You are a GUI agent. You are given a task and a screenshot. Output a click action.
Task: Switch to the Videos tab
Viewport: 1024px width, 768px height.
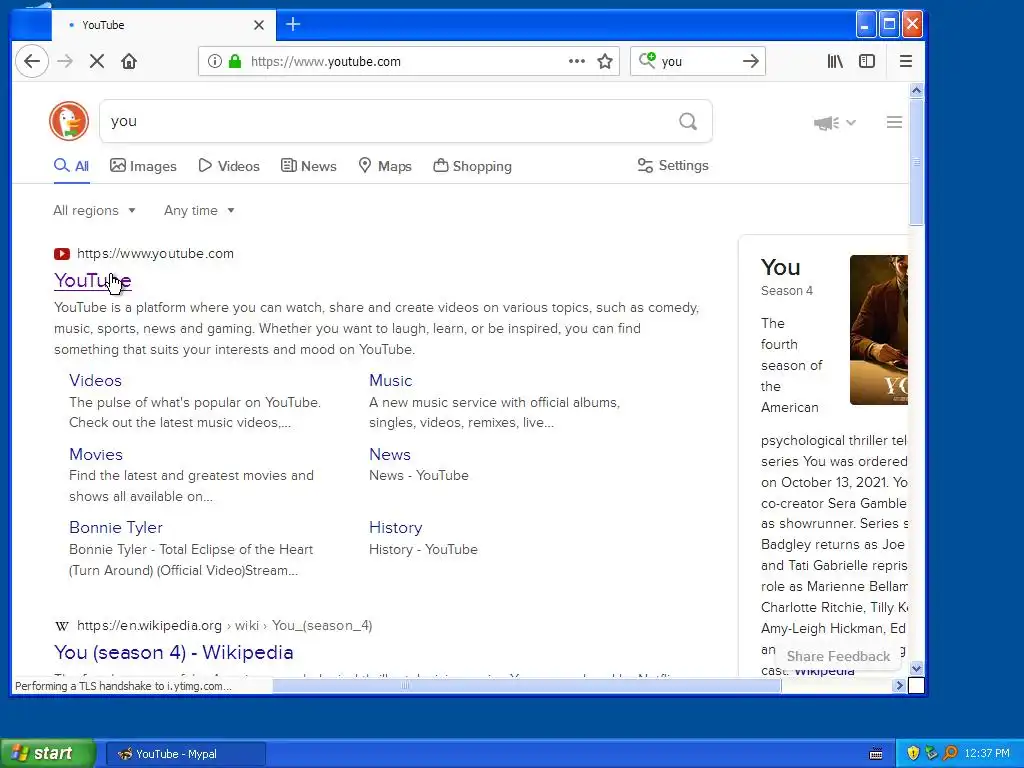coord(229,166)
